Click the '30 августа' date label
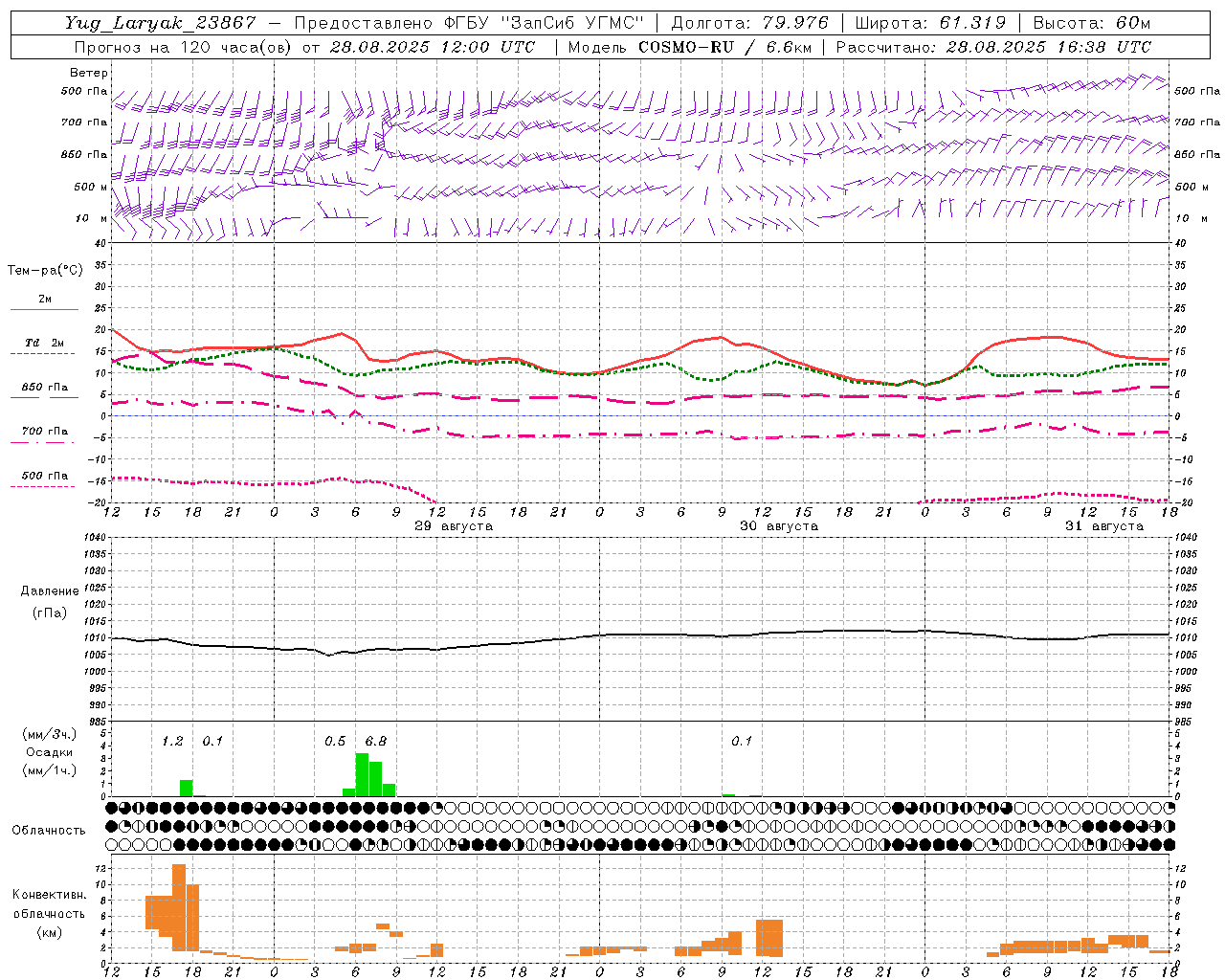 pos(779,526)
